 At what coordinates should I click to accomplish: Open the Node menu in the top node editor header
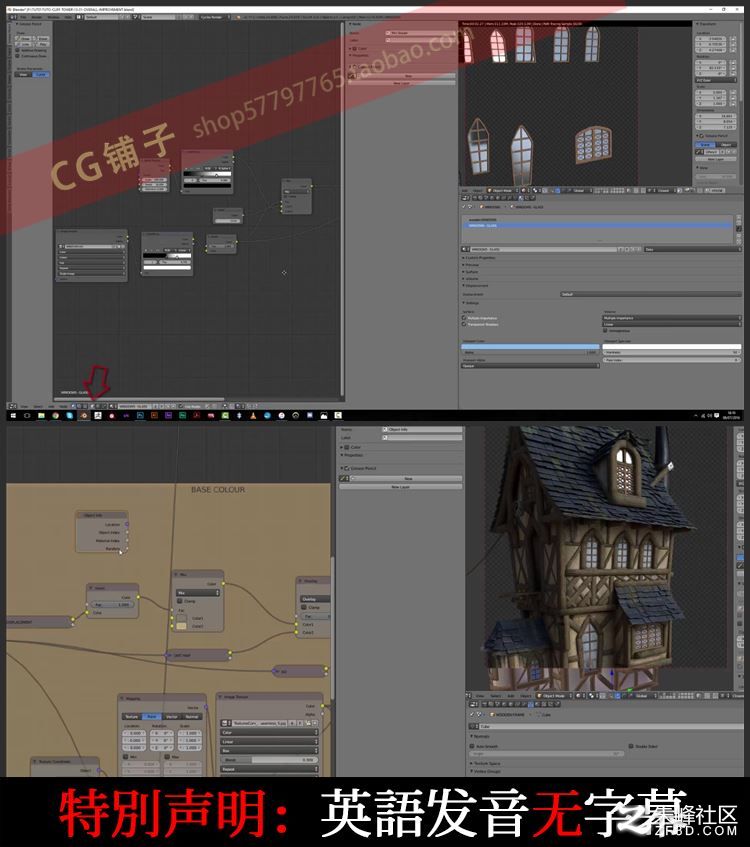[x=63, y=406]
